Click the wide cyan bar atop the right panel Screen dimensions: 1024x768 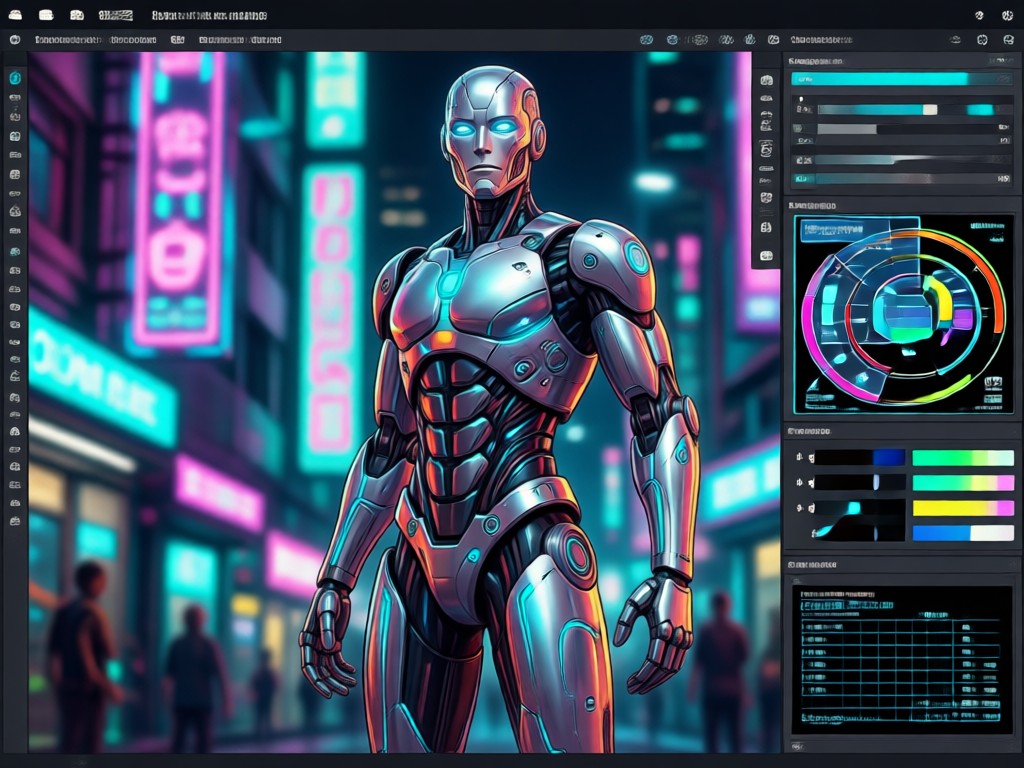pos(901,79)
